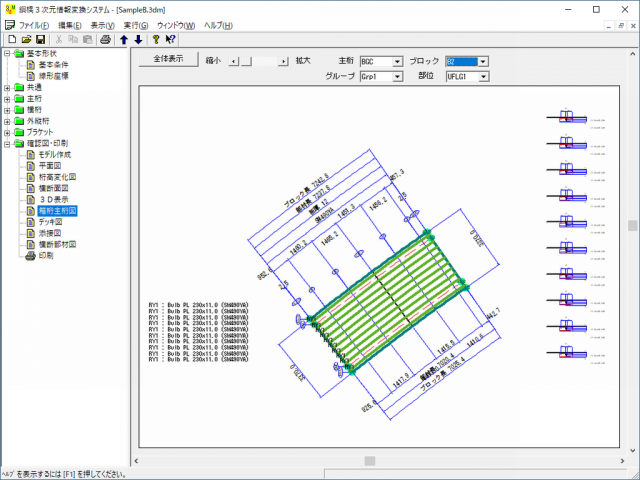Click the zoom slider's right arrow toward 拡大
Image resolution: width=640 pixels, height=480 pixels.
click(284, 61)
